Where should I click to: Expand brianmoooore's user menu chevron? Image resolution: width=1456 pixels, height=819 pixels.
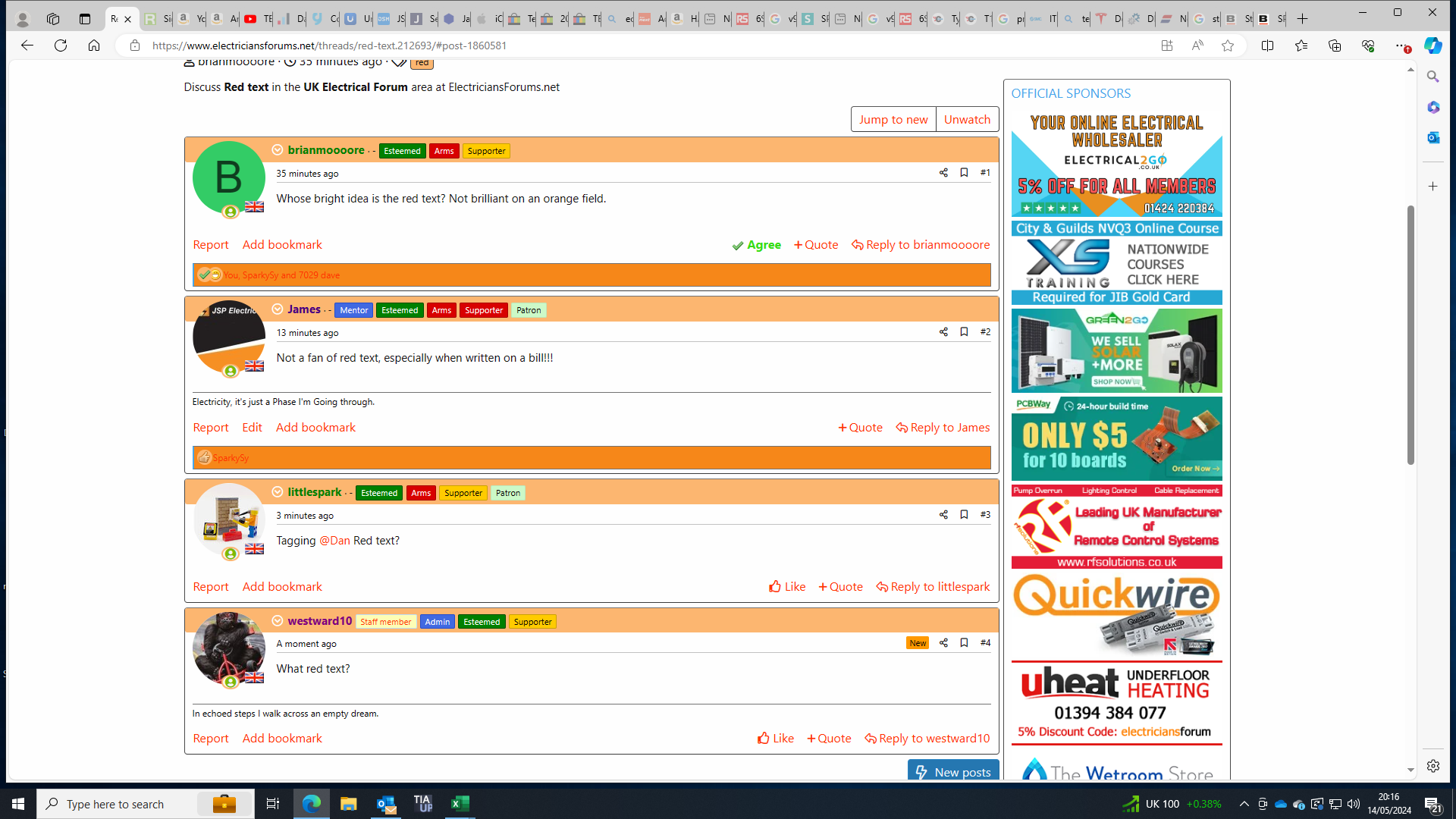[278, 150]
